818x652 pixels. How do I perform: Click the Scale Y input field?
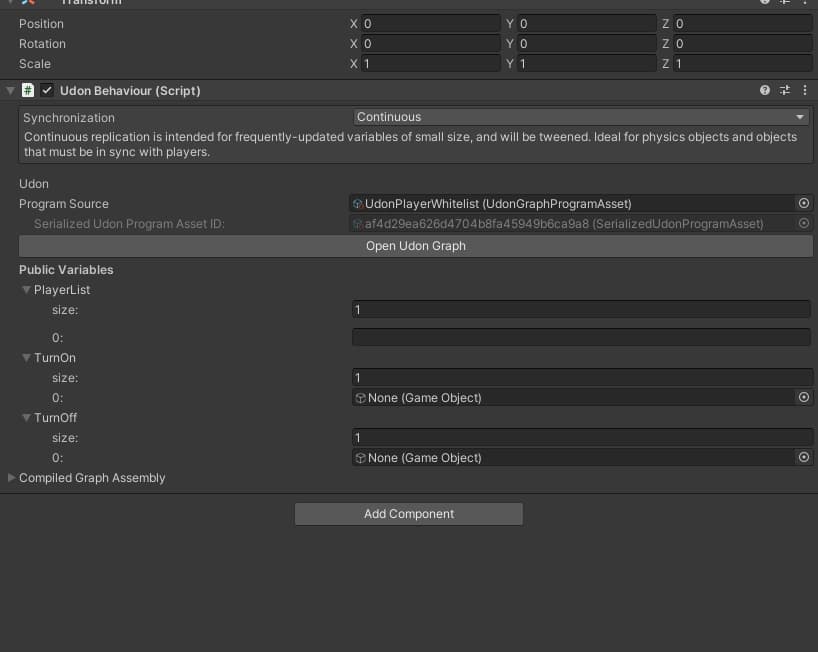[587, 64]
